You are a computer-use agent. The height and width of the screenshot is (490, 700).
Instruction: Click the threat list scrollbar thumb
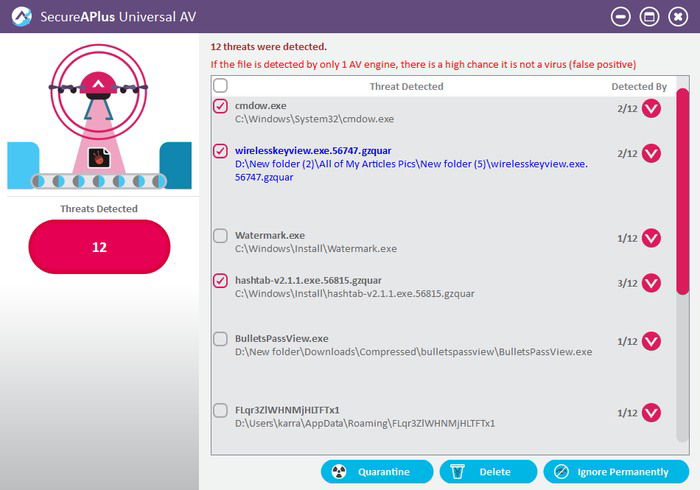pyautogui.click(x=683, y=191)
